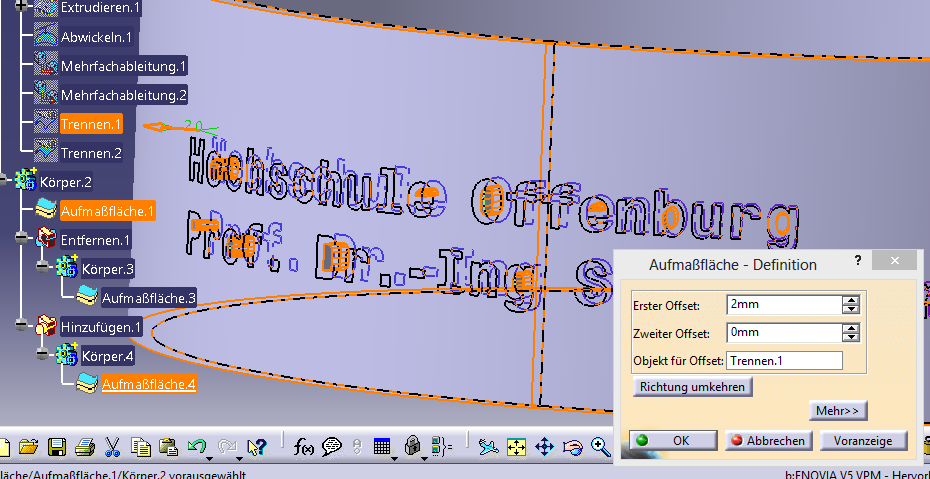Copy selection with the Copy icon
The width and height of the screenshot is (930, 479).
pyautogui.click(x=141, y=446)
